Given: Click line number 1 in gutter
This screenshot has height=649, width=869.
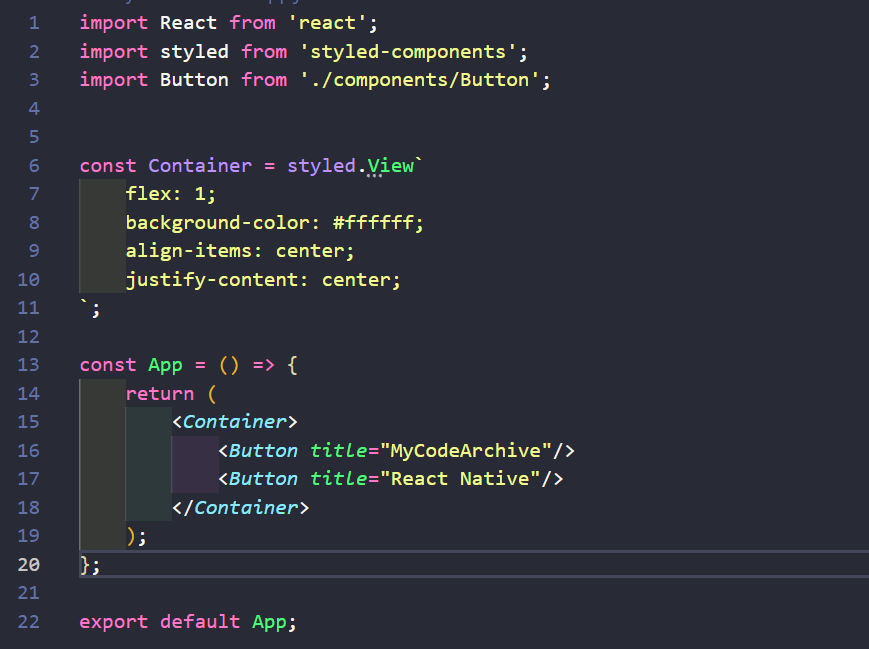Looking at the screenshot, I should [34, 23].
